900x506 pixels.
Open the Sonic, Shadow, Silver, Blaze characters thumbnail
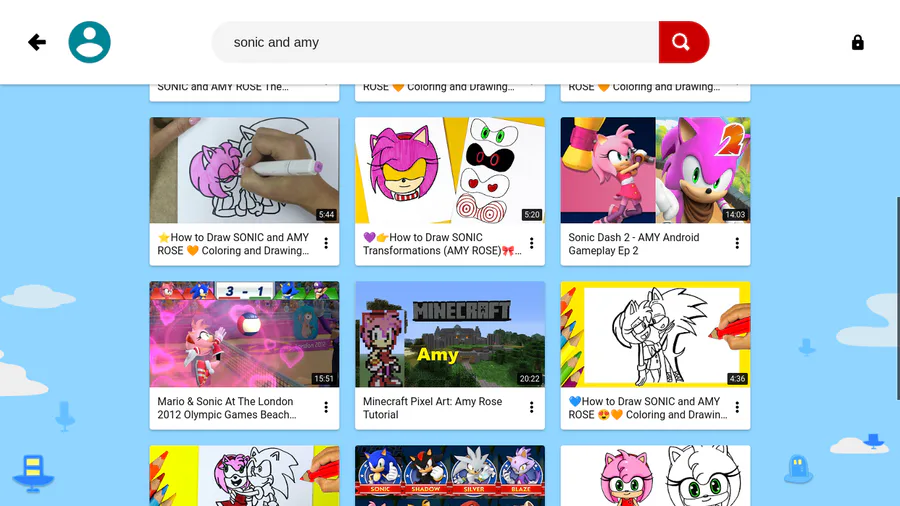click(450, 476)
